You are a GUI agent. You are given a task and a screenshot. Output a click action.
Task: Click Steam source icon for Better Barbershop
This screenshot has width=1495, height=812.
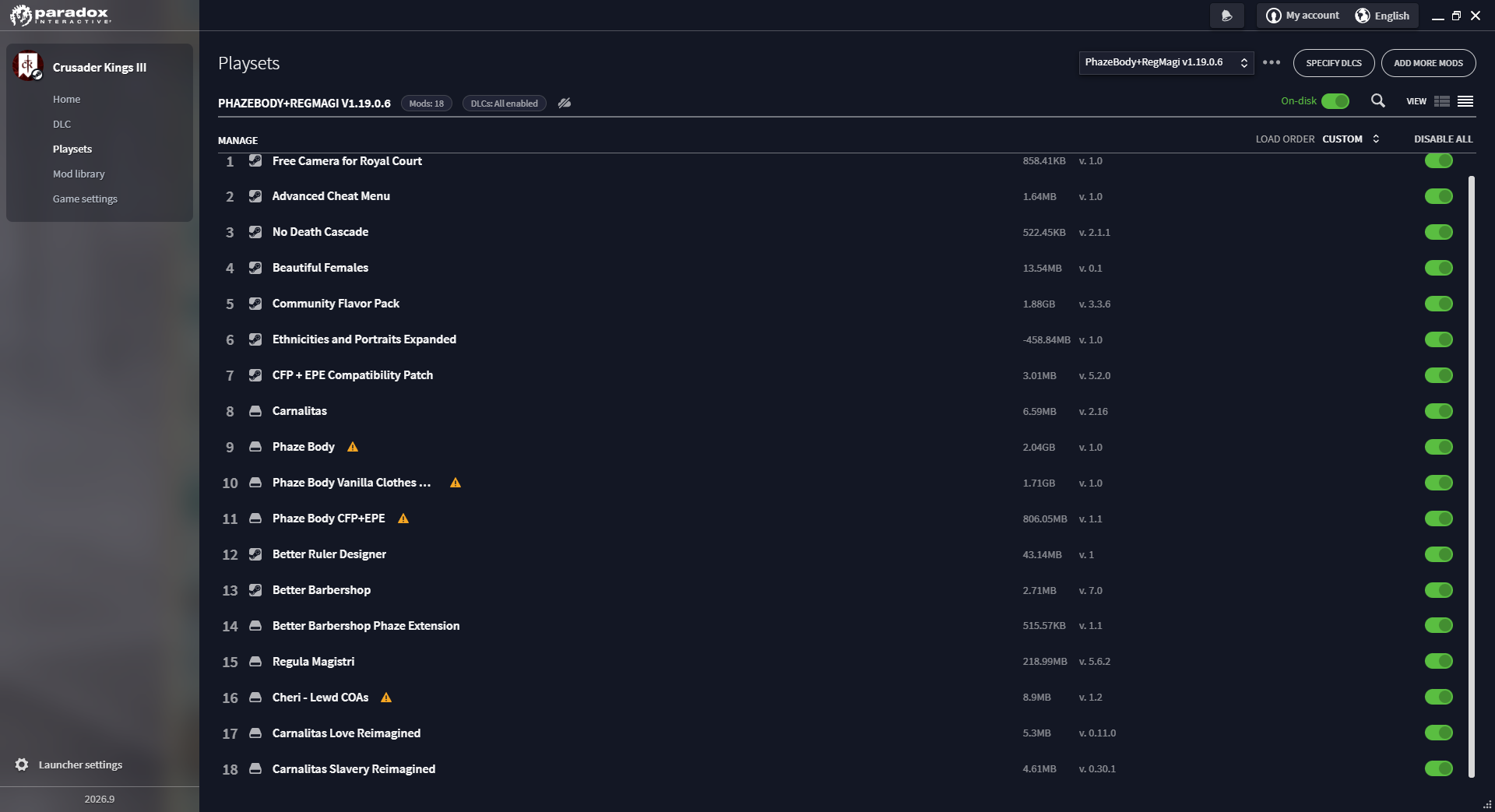(255, 590)
